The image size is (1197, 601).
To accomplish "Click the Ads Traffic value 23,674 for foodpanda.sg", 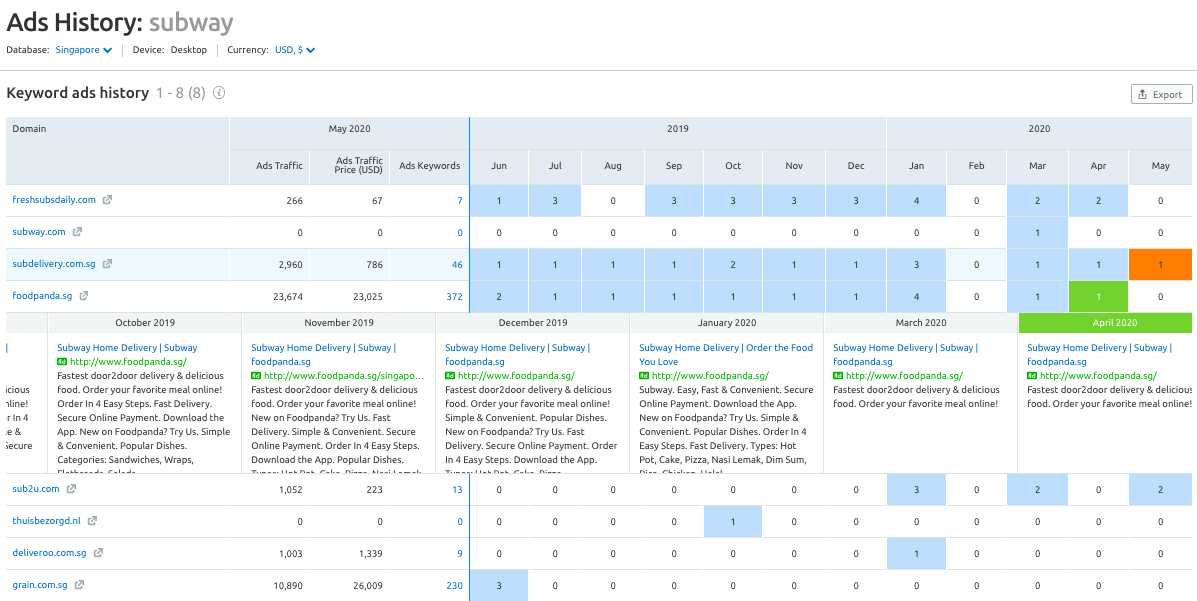I will 287,297.
